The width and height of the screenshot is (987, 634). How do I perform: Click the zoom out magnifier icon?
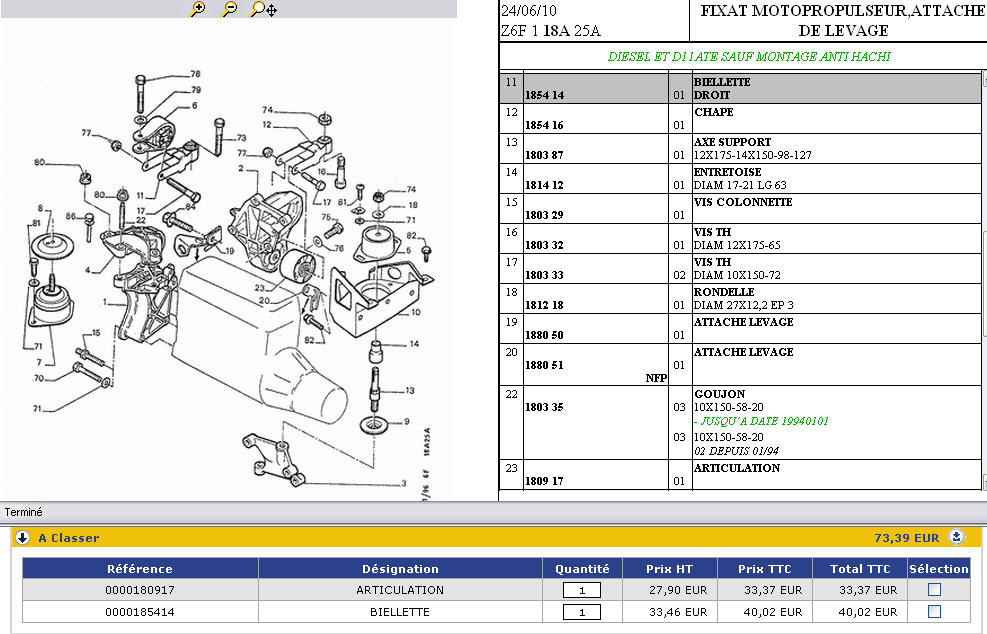pyautogui.click(x=229, y=9)
